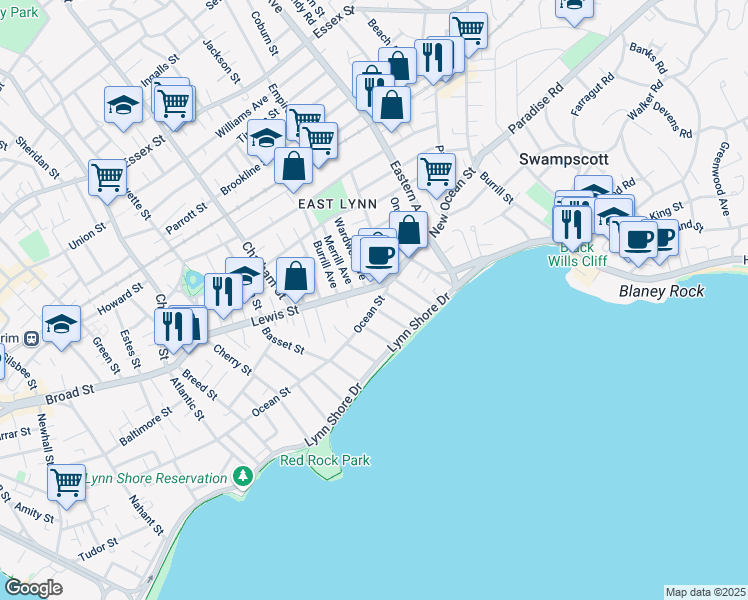Select the cafe marker near Wardwell Ave
The width and height of the screenshot is (748, 600).
pyautogui.click(x=379, y=257)
